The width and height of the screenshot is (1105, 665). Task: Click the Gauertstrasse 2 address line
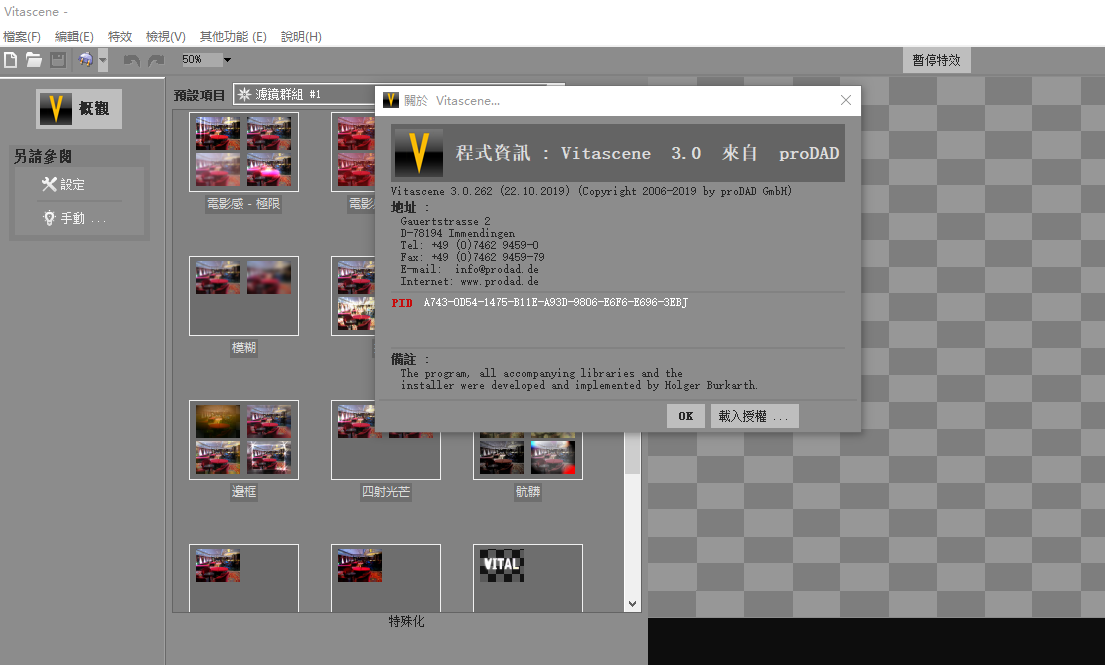point(445,221)
